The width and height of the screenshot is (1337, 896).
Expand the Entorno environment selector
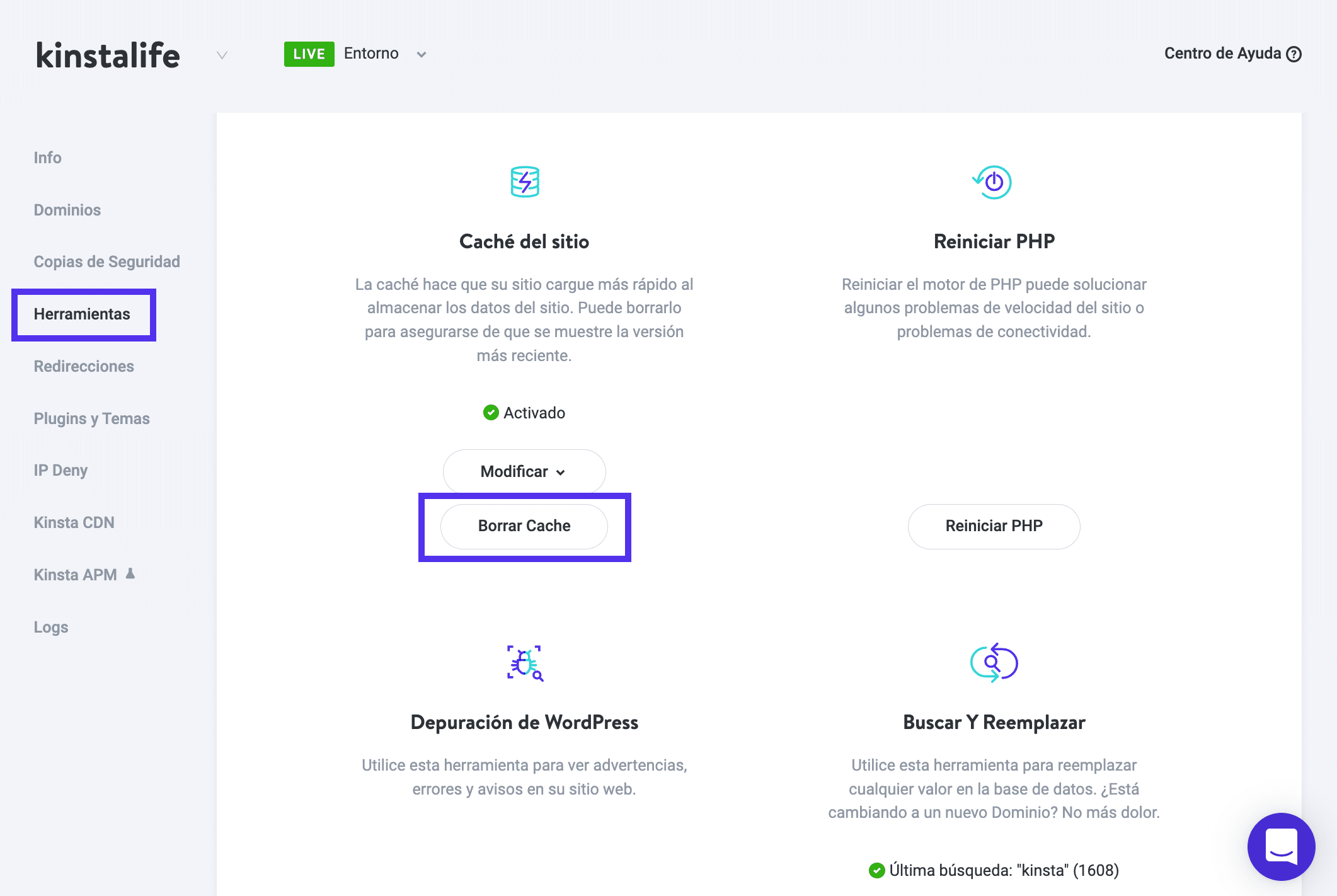421,54
